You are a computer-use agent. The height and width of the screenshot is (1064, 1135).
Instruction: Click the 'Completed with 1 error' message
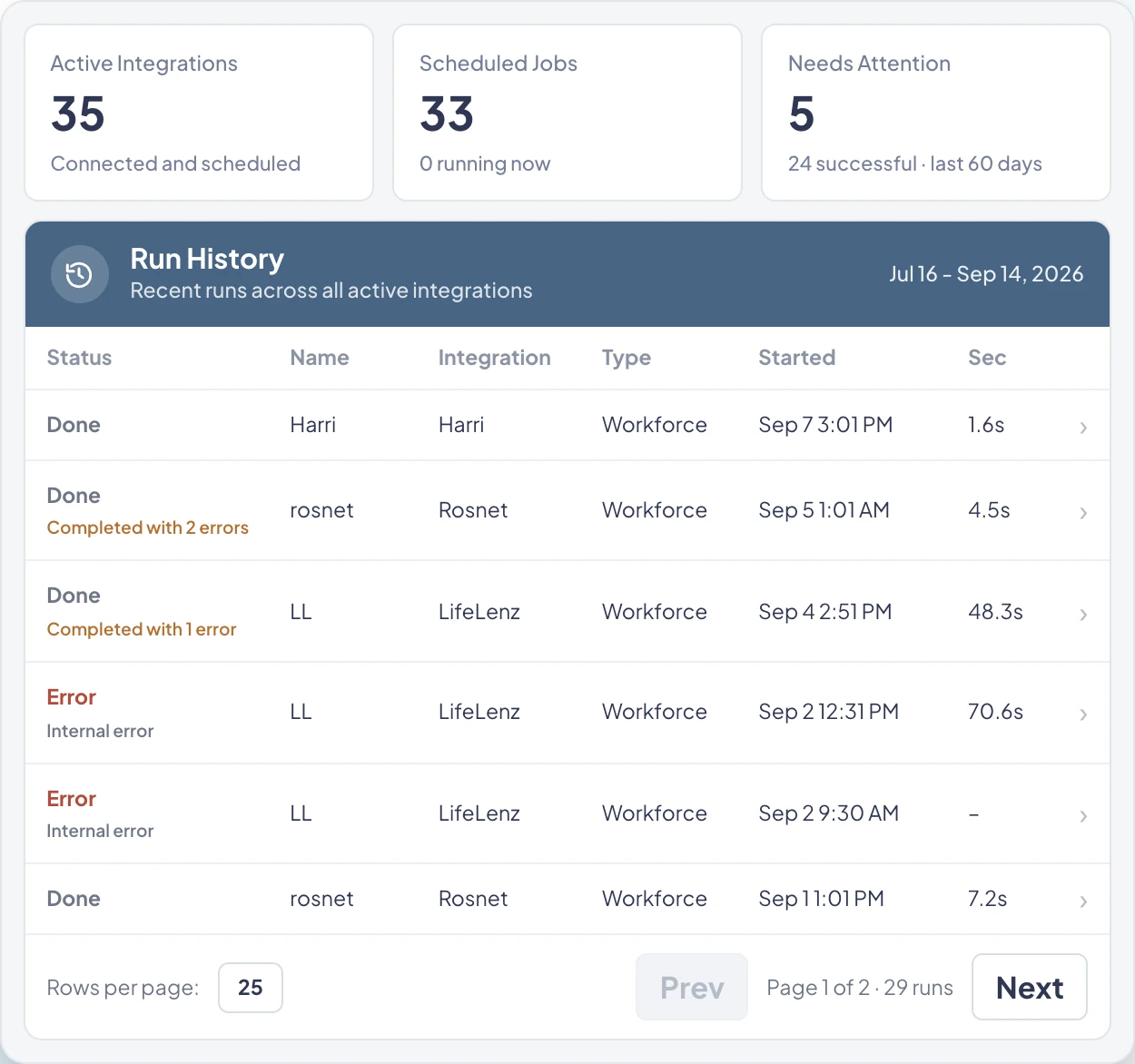click(142, 629)
